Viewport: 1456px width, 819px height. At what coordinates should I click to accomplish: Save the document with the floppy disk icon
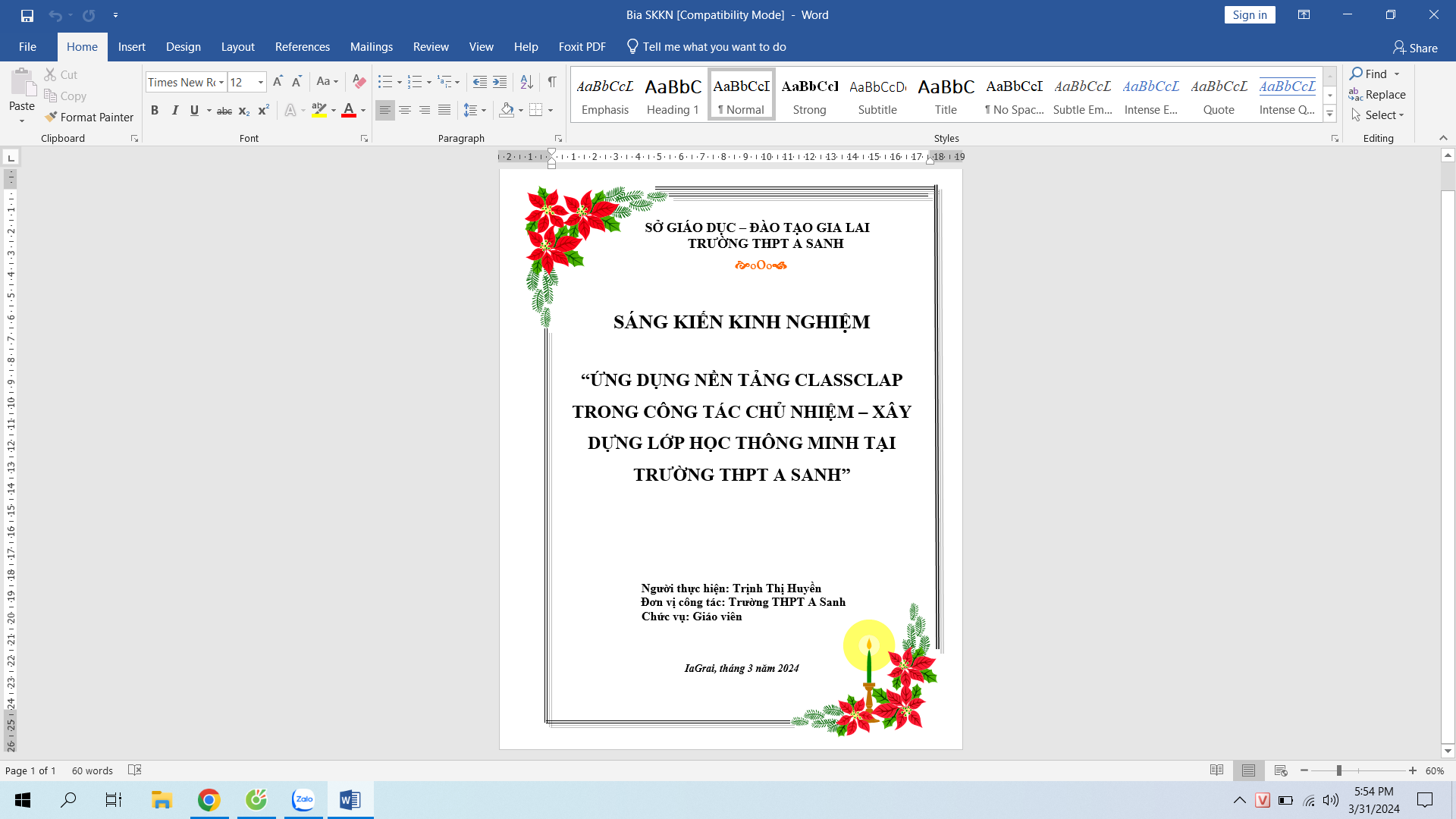(27, 15)
